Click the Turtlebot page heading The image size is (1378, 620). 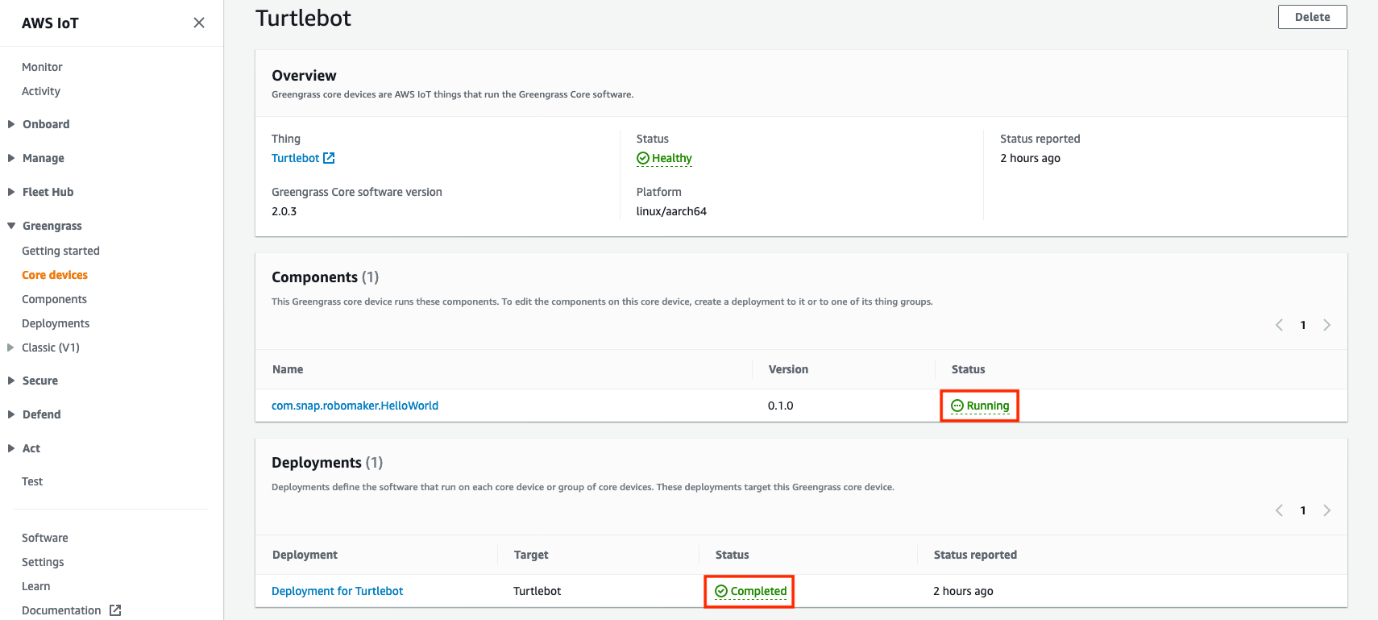[303, 18]
